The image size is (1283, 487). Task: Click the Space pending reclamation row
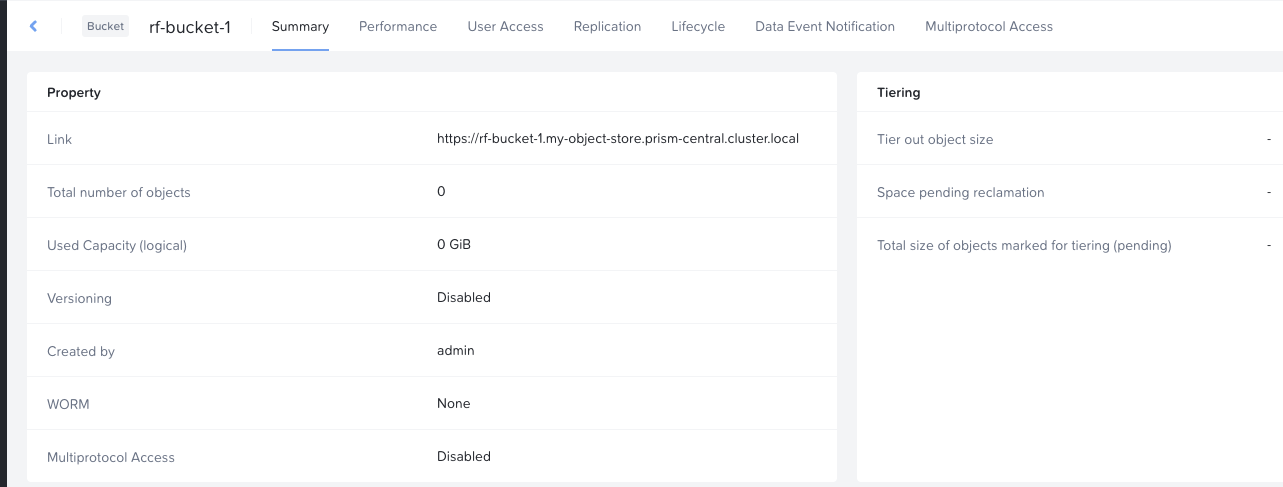click(x=1070, y=192)
